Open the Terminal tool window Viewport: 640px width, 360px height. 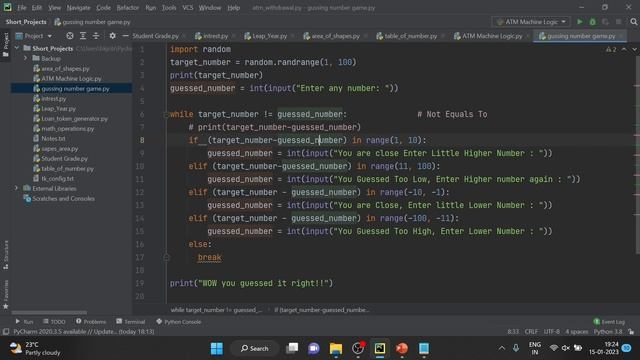tap(131, 322)
